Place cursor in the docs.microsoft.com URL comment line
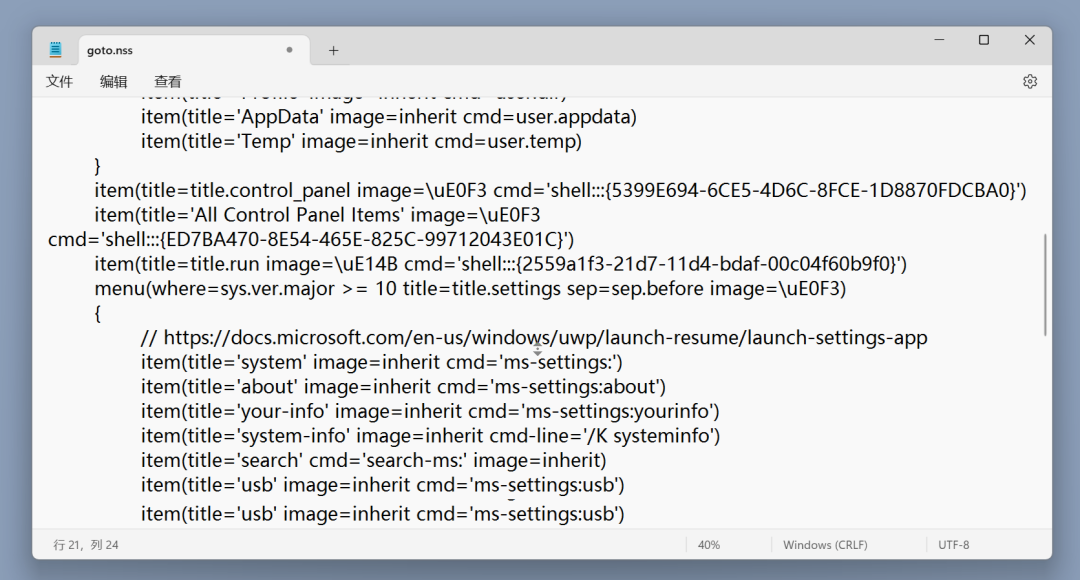 click(534, 338)
